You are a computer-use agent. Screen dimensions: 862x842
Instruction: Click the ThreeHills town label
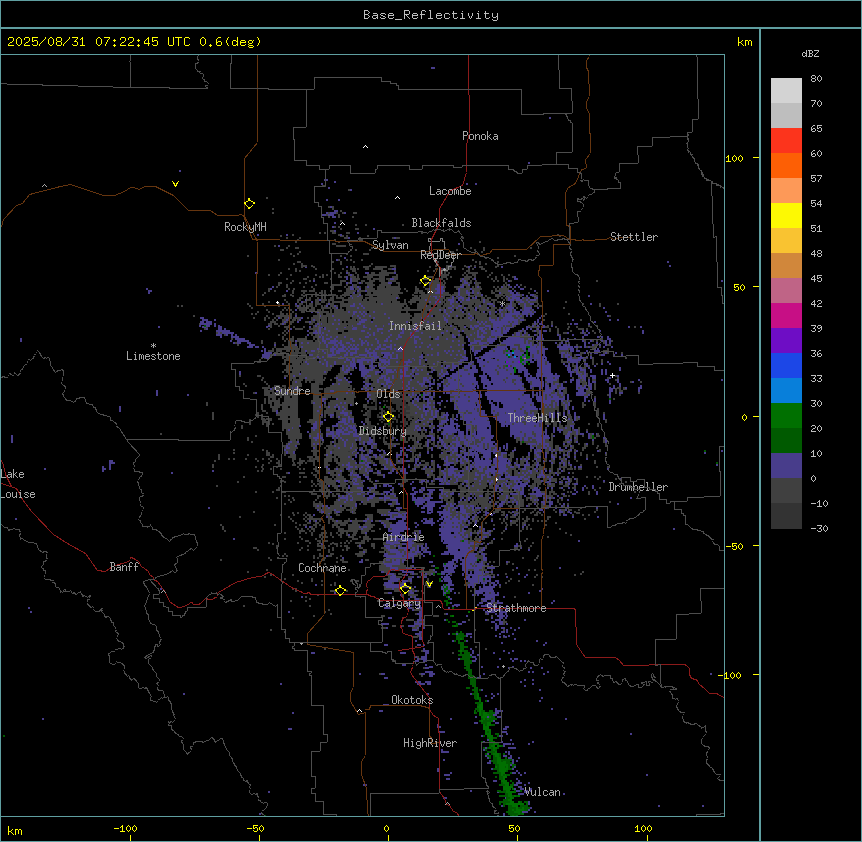pyautogui.click(x=537, y=418)
